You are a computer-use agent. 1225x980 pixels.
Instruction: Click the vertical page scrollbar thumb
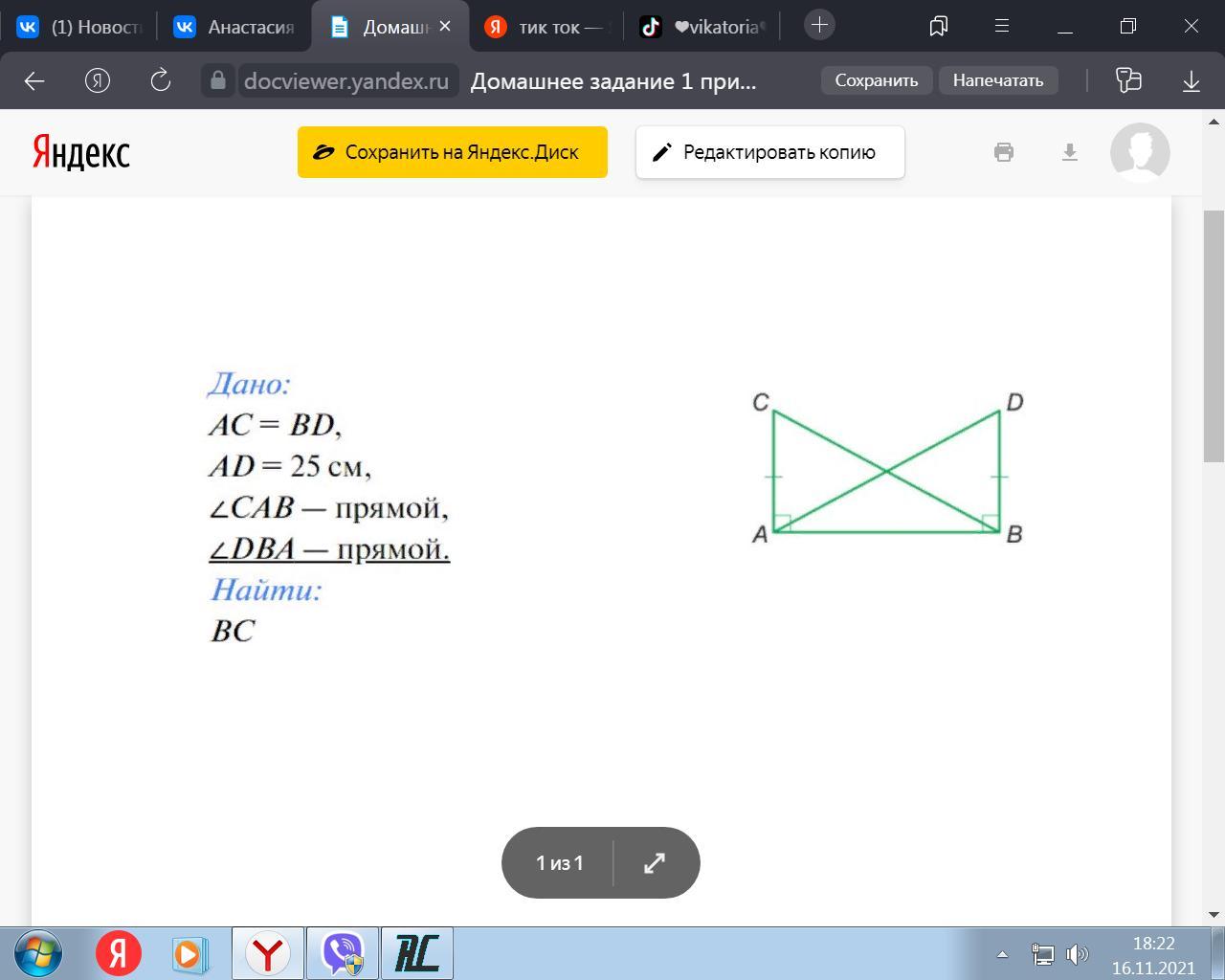(x=1214, y=337)
